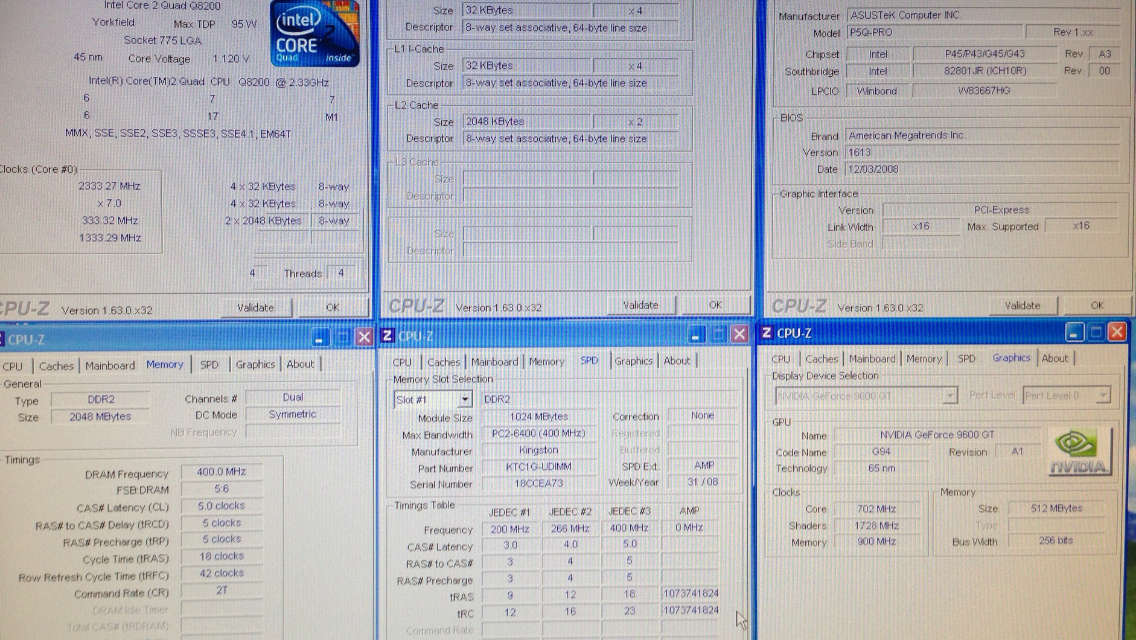Click Validate in the Q8200 CPU window
The width and height of the screenshot is (1136, 640).
256,307
